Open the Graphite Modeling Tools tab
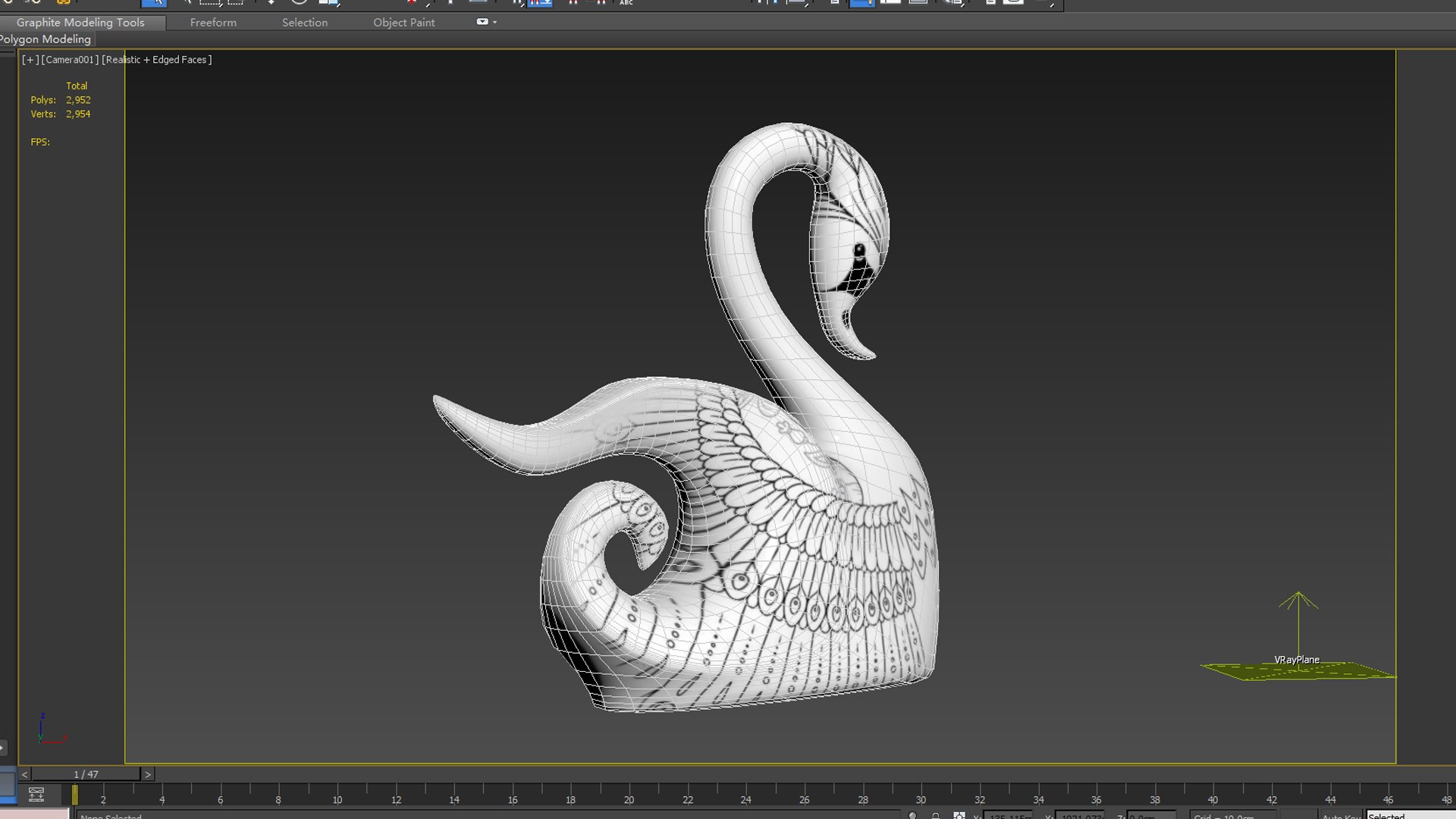Image resolution: width=1456 pixels, height=819 pixels. [x=80, y=22]
